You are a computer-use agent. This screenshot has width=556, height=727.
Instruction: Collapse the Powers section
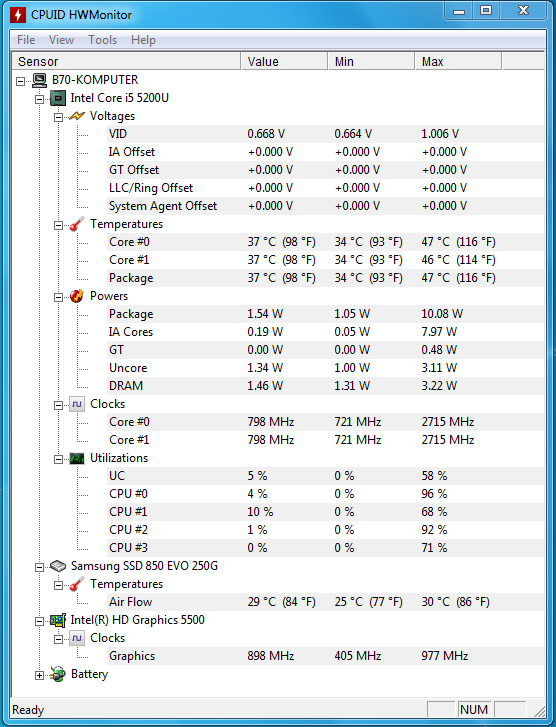tap(58, 297)
